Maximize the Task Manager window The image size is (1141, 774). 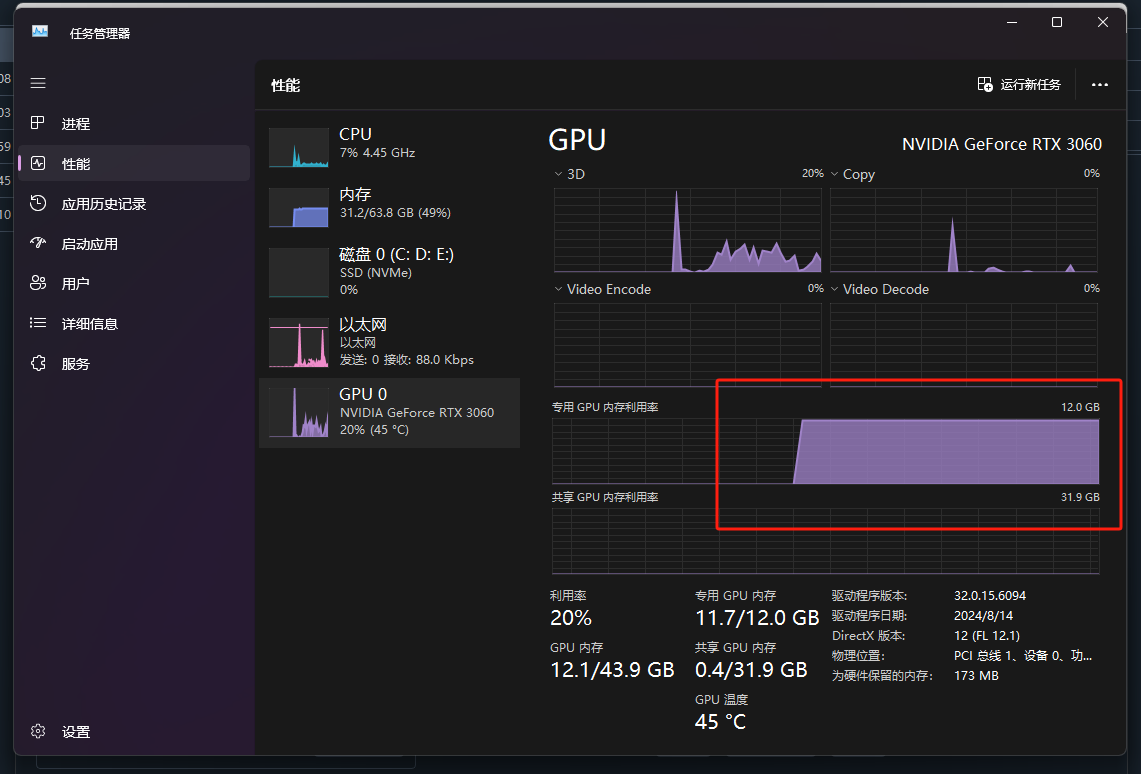[1057, 22]
